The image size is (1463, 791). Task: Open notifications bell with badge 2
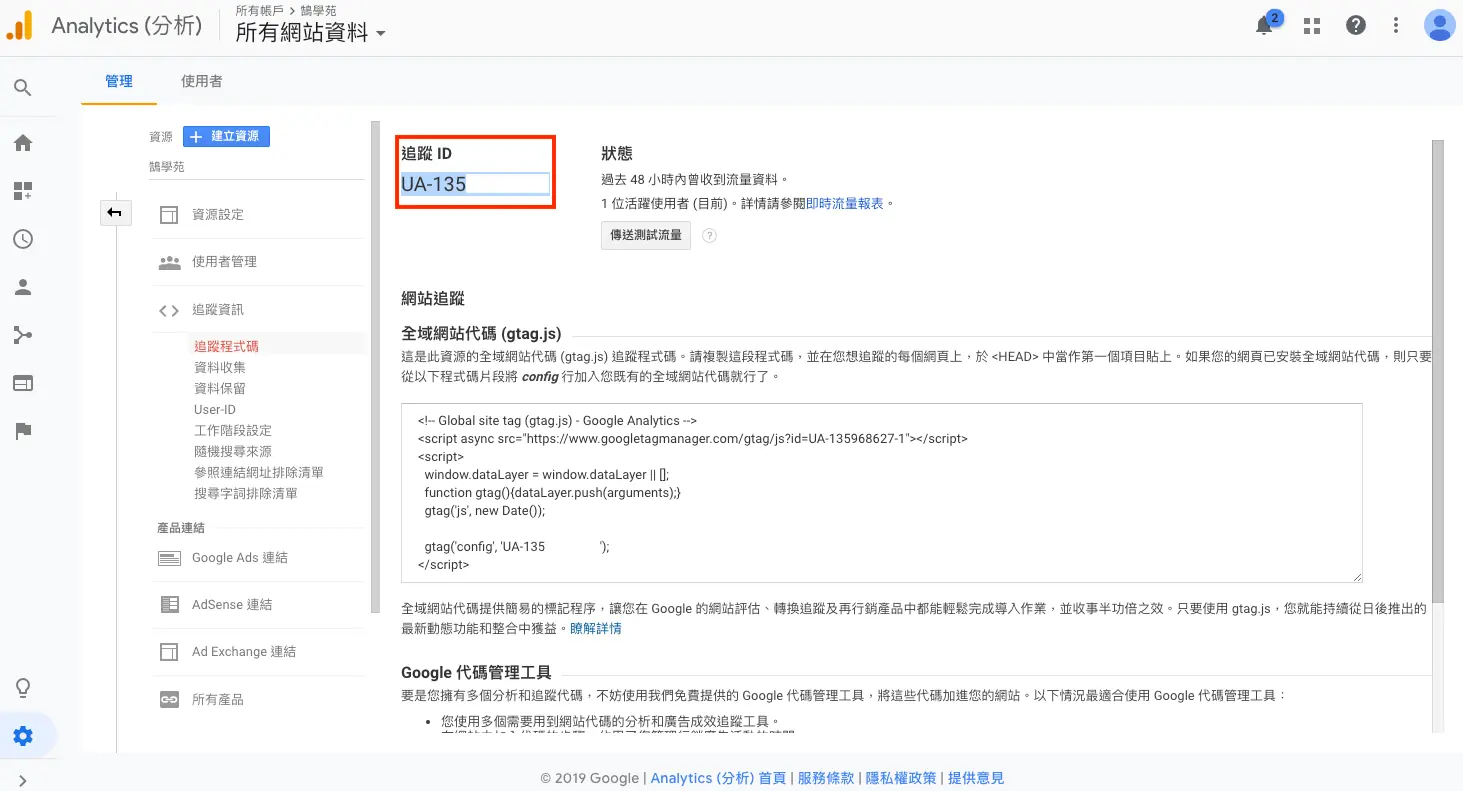(1266, 24)
